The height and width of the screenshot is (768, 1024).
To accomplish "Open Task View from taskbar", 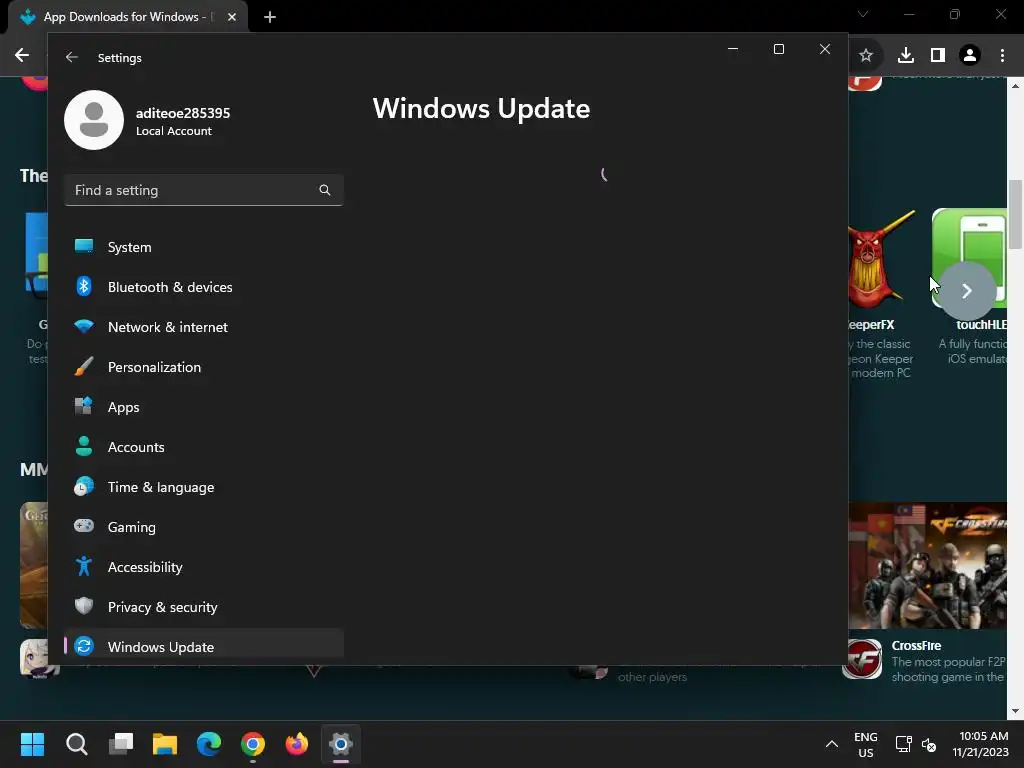I will pos(121,744).
